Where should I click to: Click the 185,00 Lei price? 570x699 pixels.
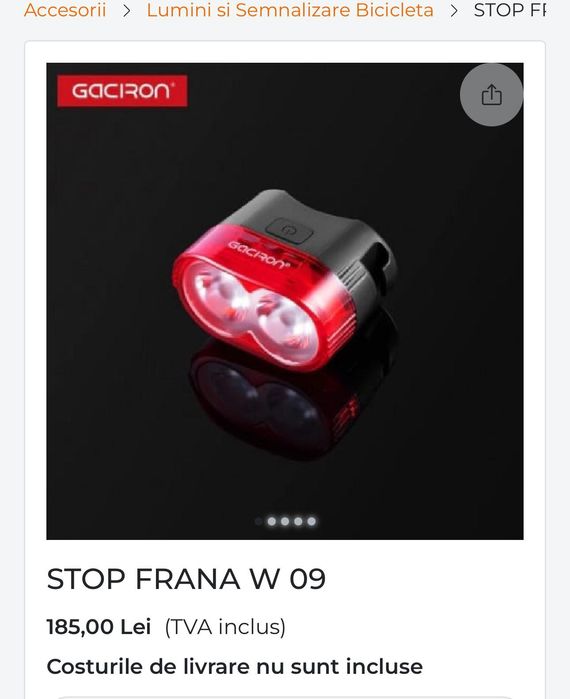point(99,627)
